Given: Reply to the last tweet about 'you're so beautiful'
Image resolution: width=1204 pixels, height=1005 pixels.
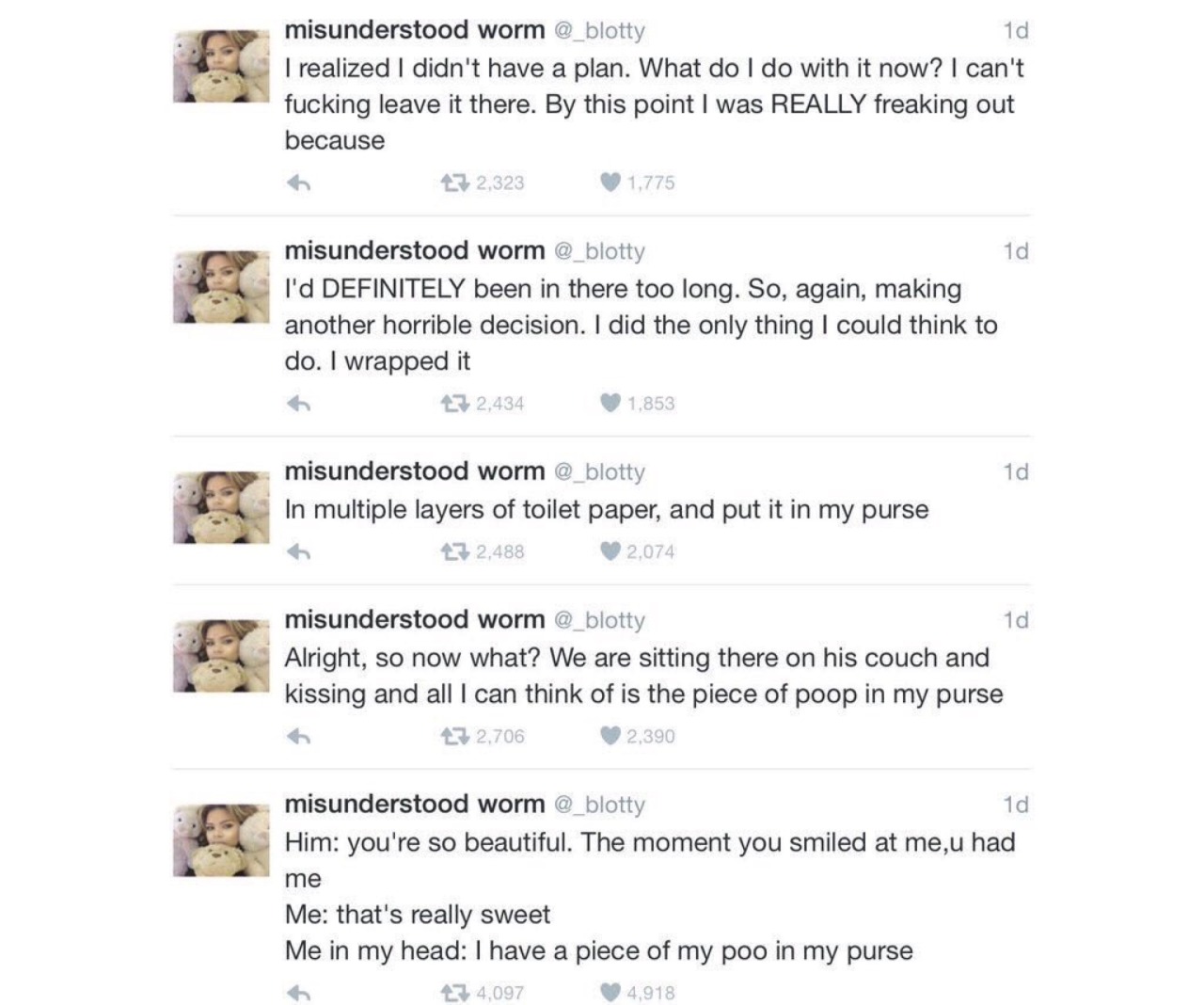Looking at the screenshot, I should 298,993.
